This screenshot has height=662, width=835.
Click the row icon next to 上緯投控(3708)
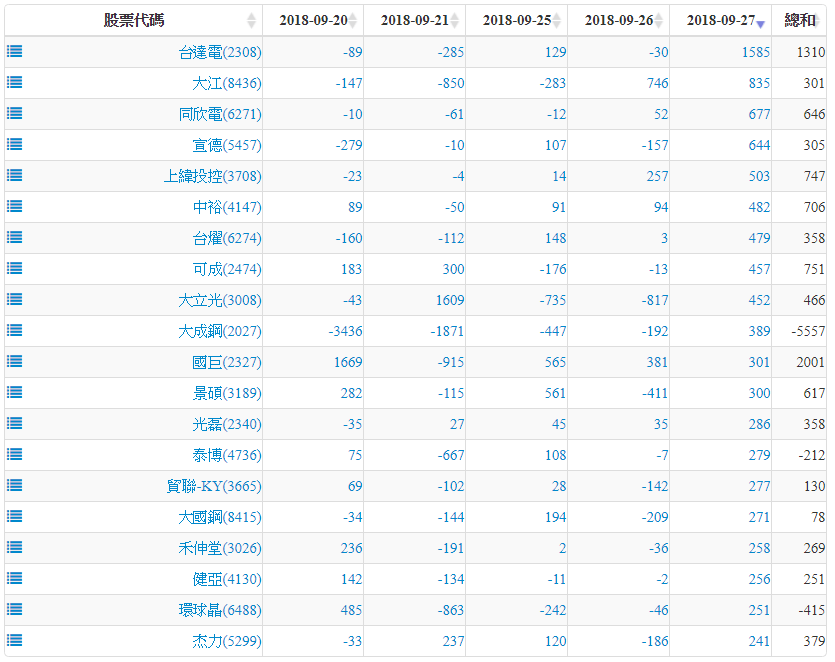pyautogui.click(x=15, y=176)
